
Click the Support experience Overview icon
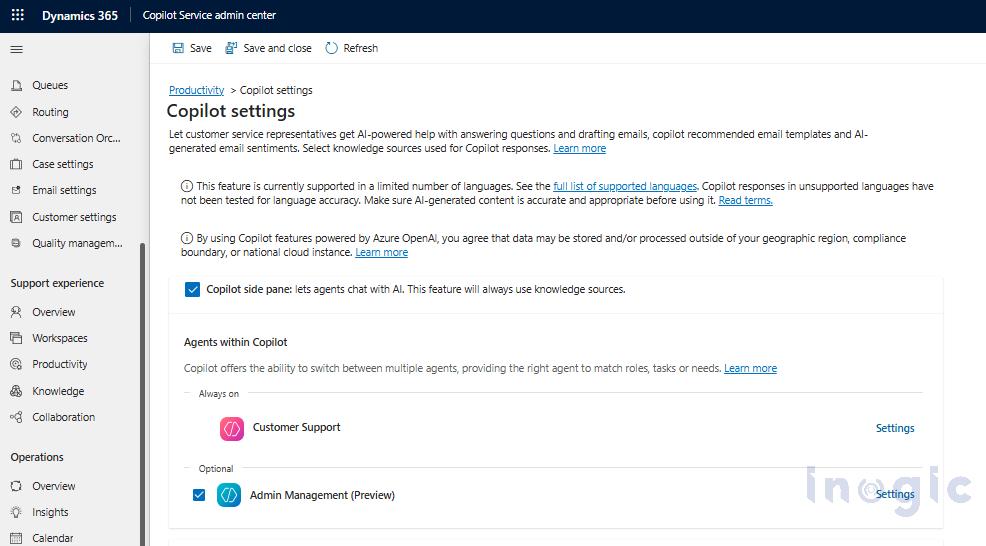pyautogui.click(x=16, y=312)
